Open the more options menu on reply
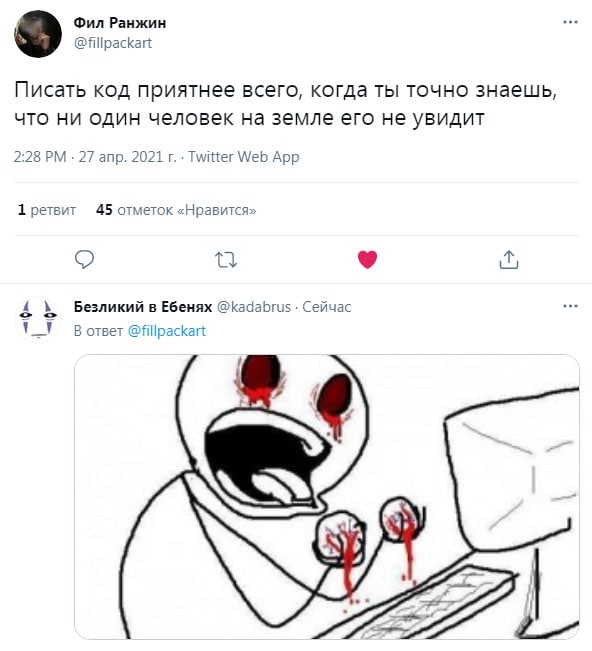The image size is (592, 651). [x=570, y=306]
